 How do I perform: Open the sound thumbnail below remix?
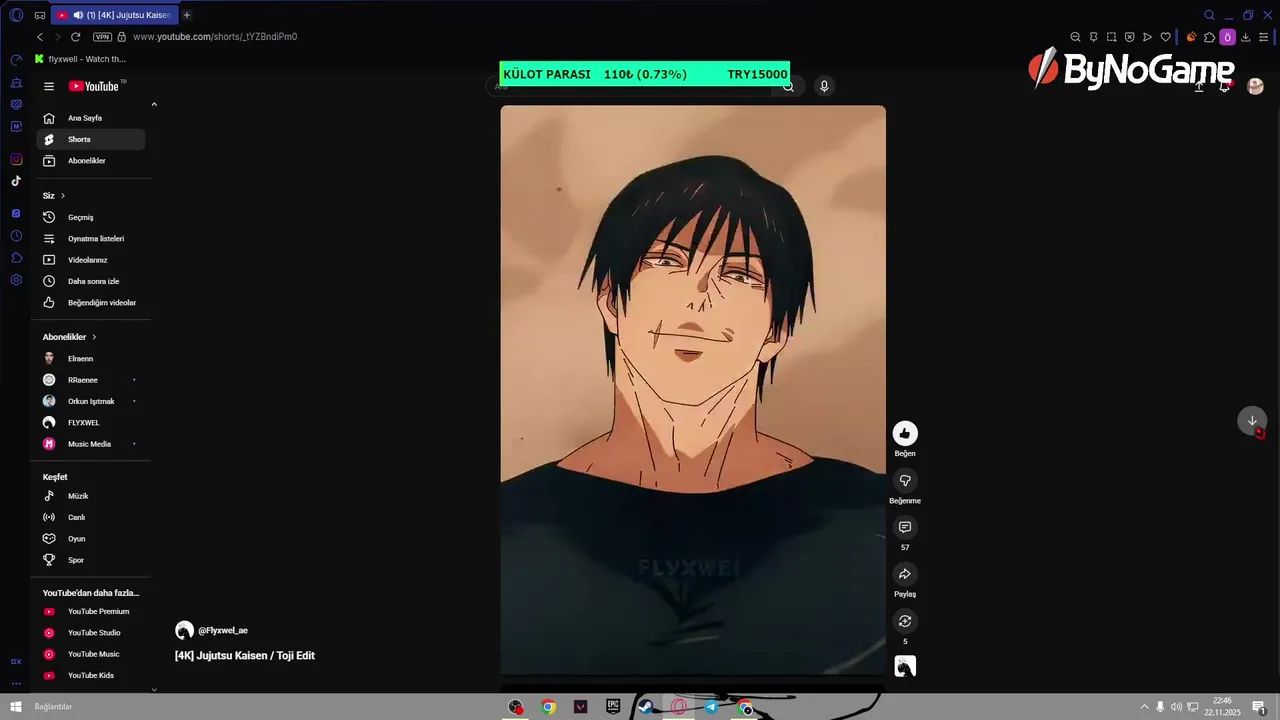click(905, 666)
